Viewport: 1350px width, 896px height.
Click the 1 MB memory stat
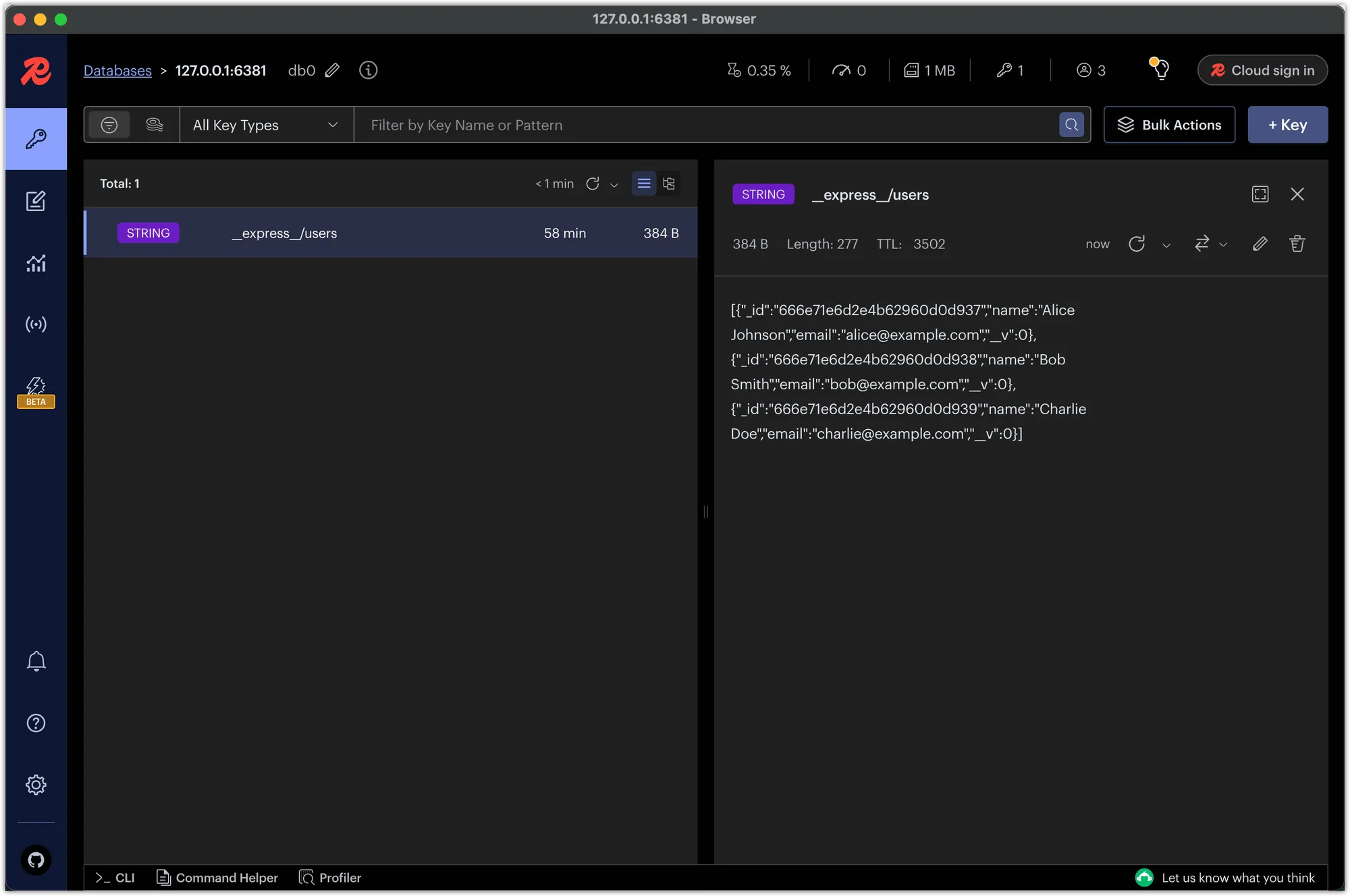click(929, 70)
